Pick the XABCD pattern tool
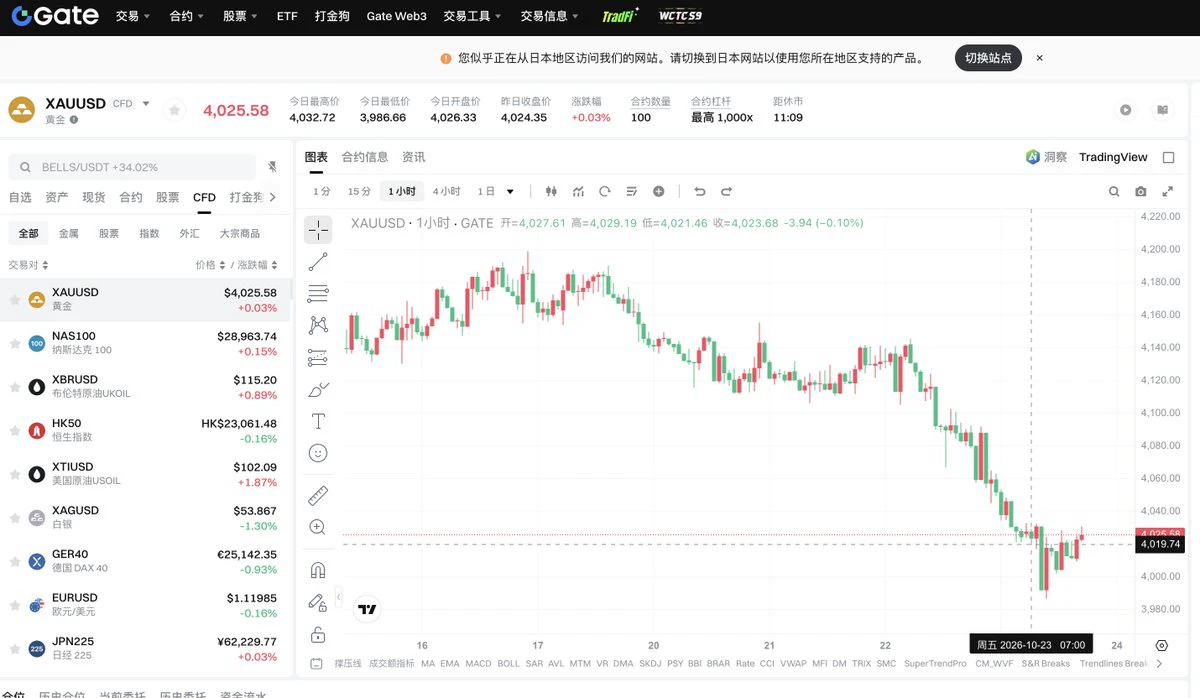Viewport: 1200px width, 698px height. point(318,325)
